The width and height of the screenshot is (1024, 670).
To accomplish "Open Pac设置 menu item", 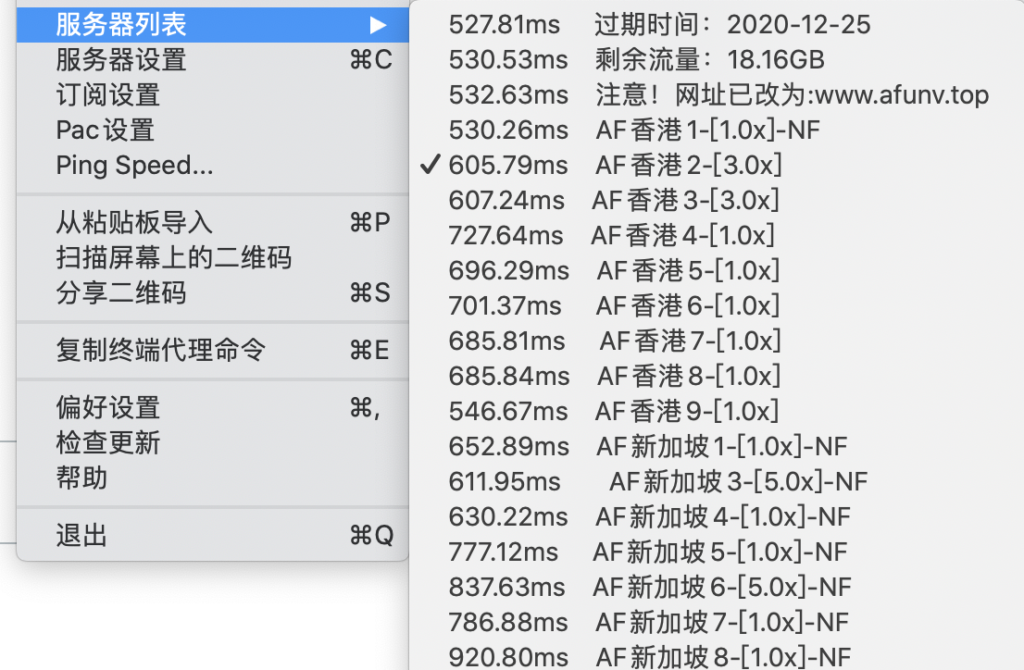I will tap(213, 131).
